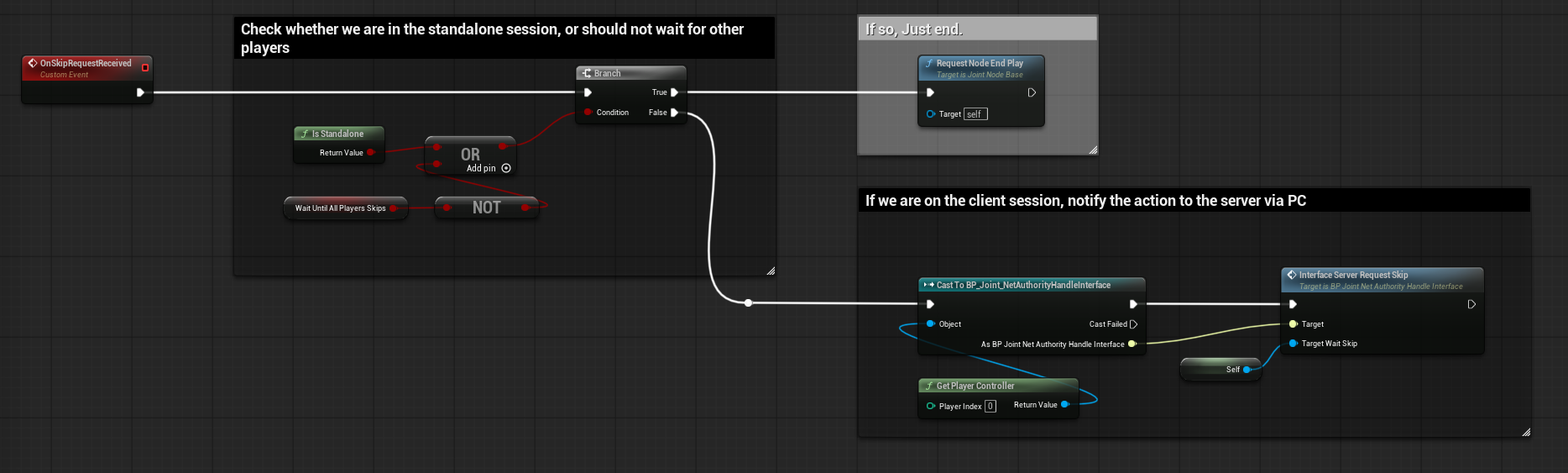Viewport: 1568px width, 473px height.
Task: Click the exec output pin of OnSkipRequestReceived
Action: [140, 92]
